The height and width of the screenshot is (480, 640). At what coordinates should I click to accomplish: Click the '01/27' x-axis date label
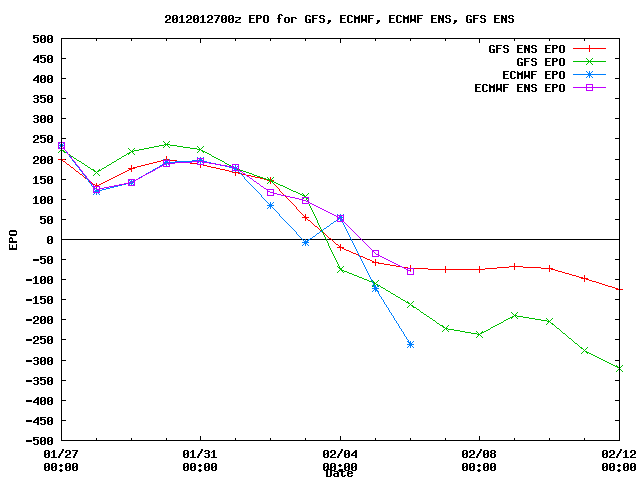(x=61, y=454)
